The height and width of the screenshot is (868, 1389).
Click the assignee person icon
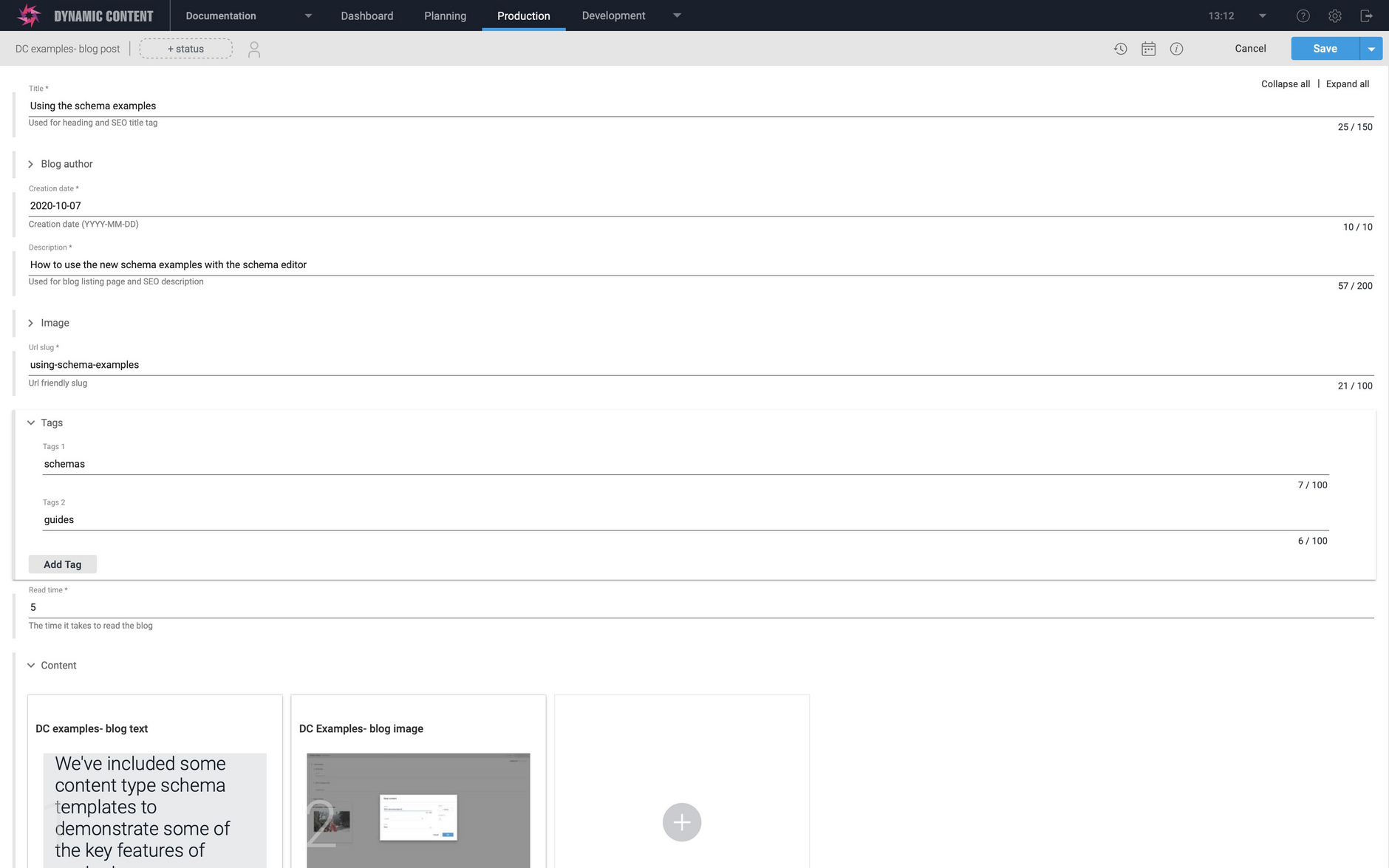point(254,49)
